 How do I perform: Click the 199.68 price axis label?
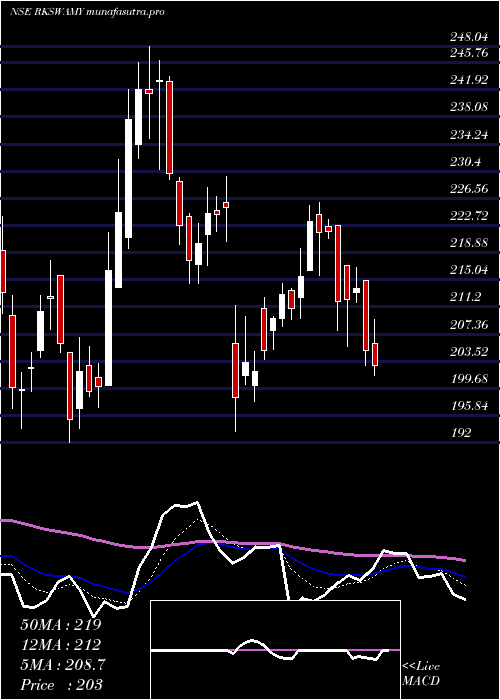coord(469,379)
